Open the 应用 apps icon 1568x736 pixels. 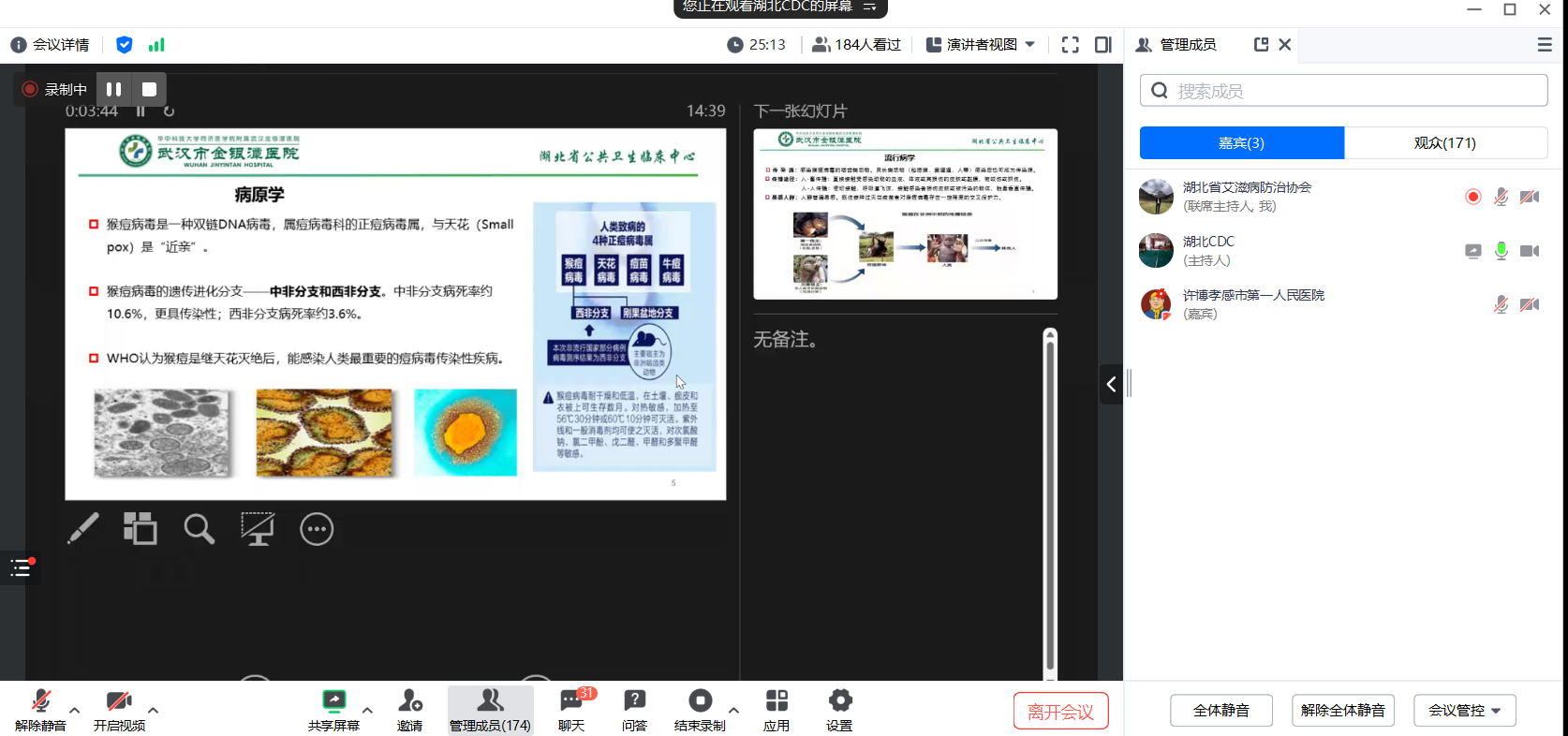(x=776, y=710)
